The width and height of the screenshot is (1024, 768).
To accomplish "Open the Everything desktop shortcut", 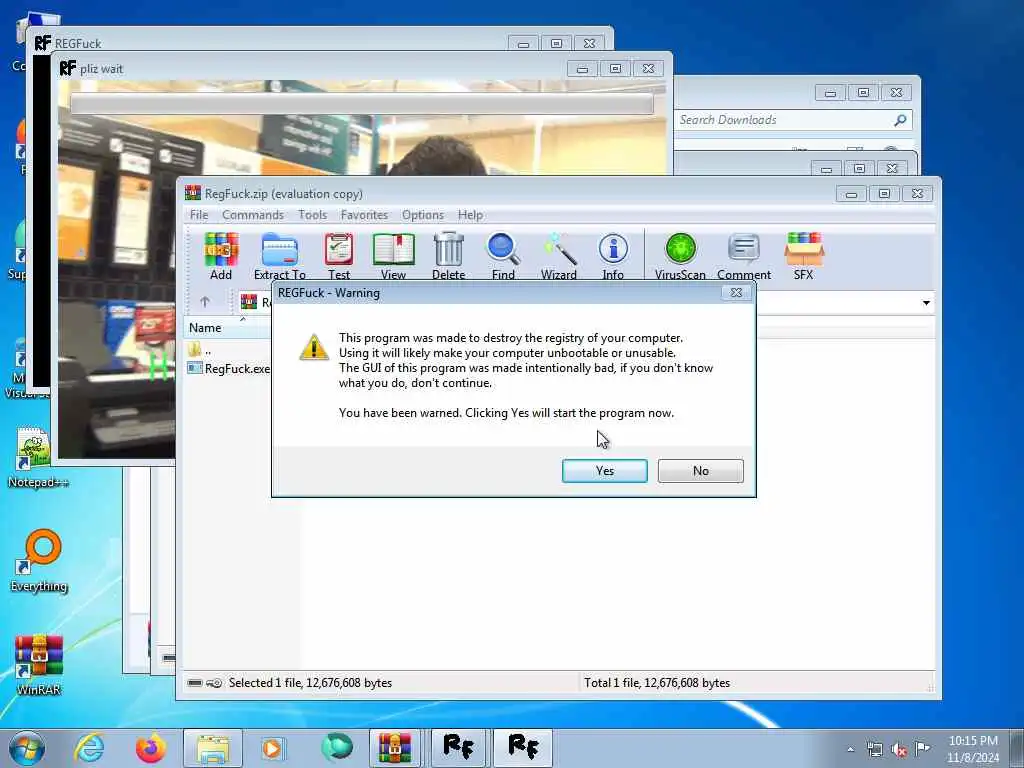I will pyautogui.click(x=39, y=560).
